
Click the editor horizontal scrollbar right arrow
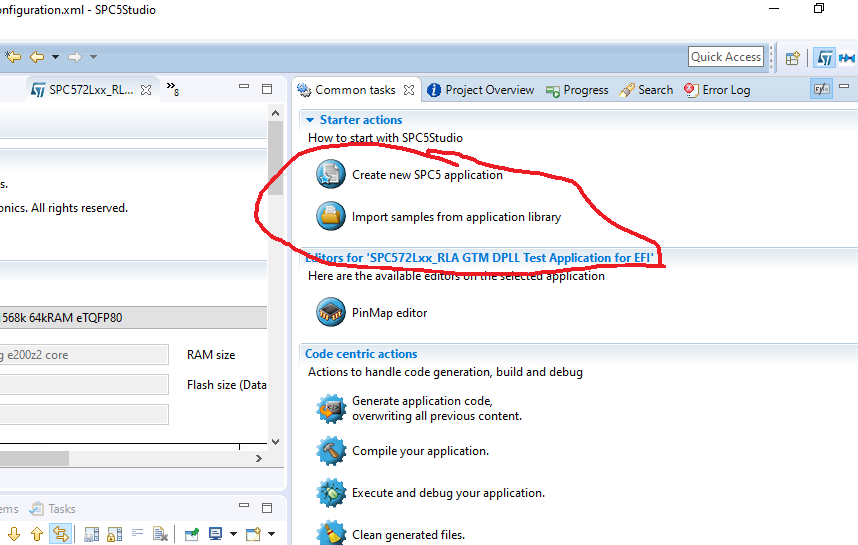tap(259, 459)
